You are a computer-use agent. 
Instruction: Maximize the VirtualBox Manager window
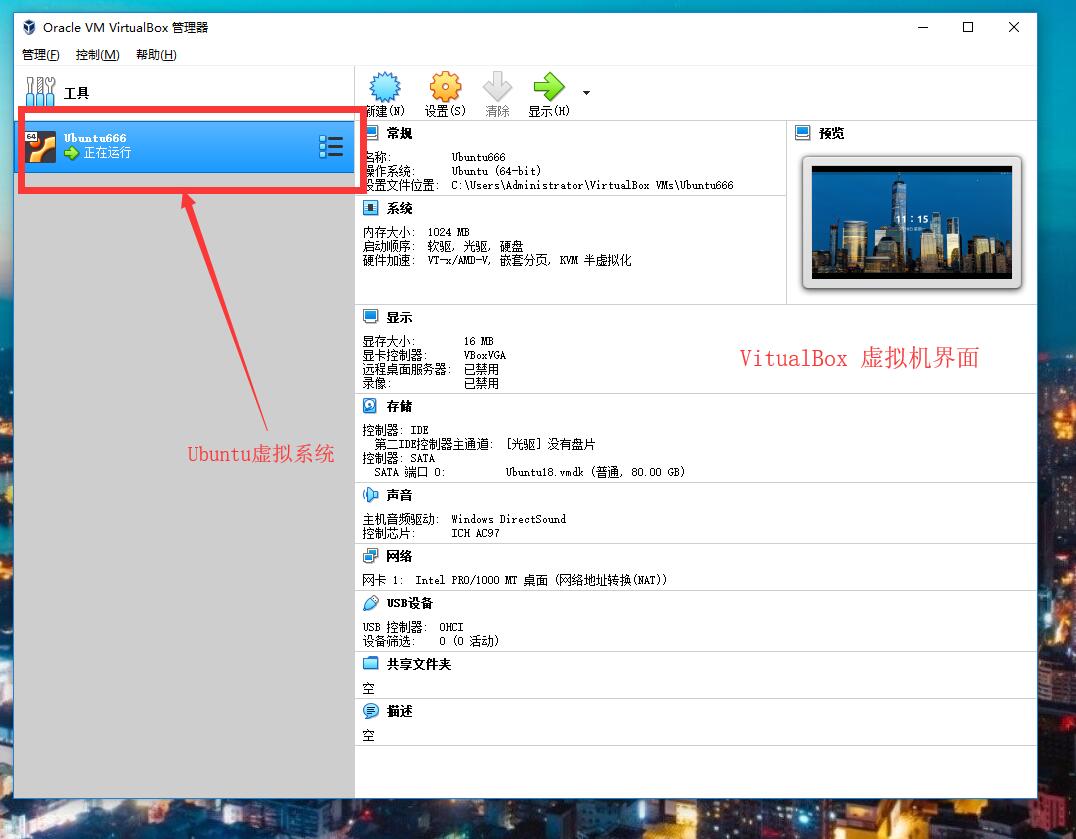click(968, 27)
